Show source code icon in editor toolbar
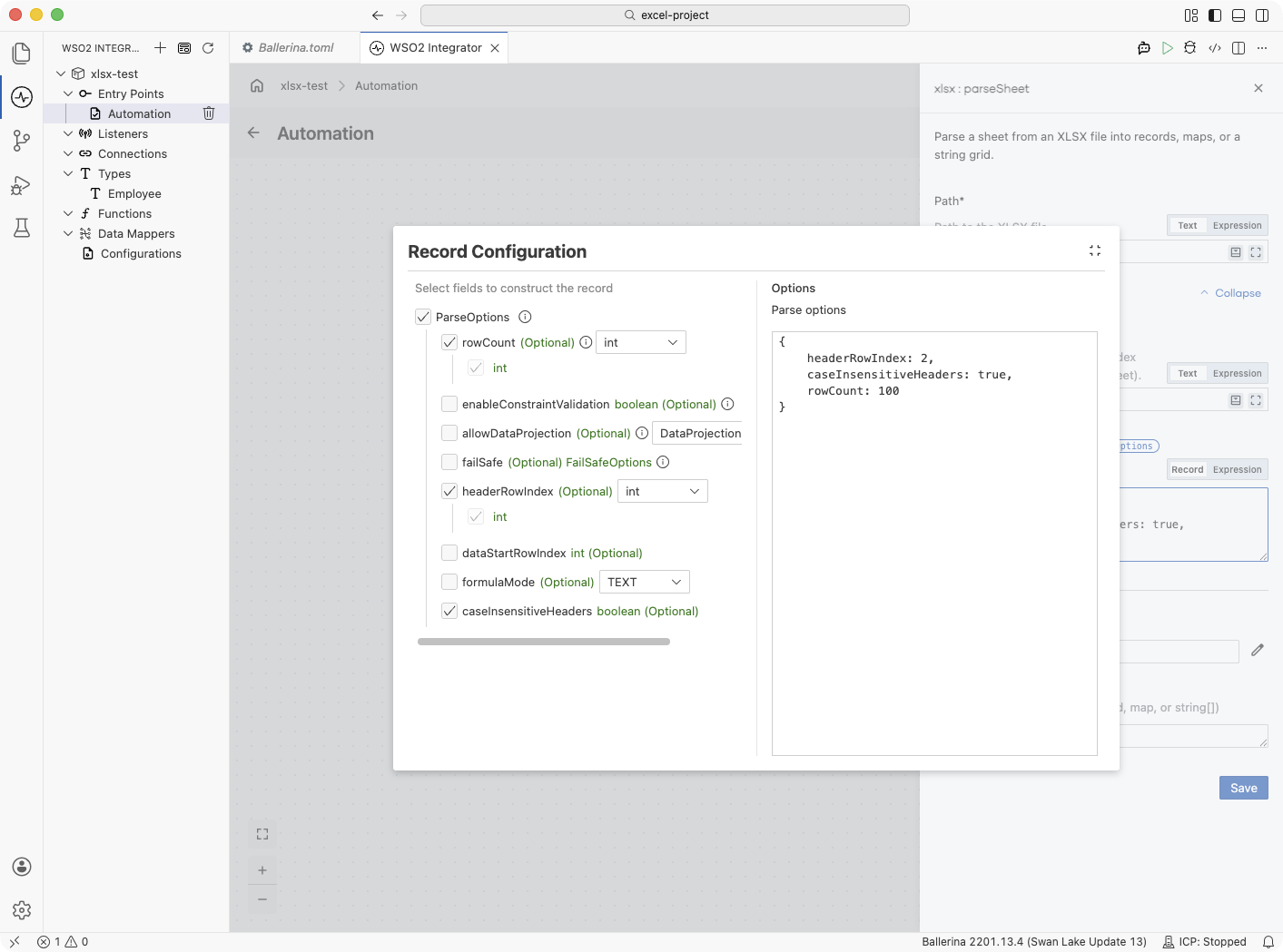The height and width of the screenshot is (952, 1283). point(1215,48)
